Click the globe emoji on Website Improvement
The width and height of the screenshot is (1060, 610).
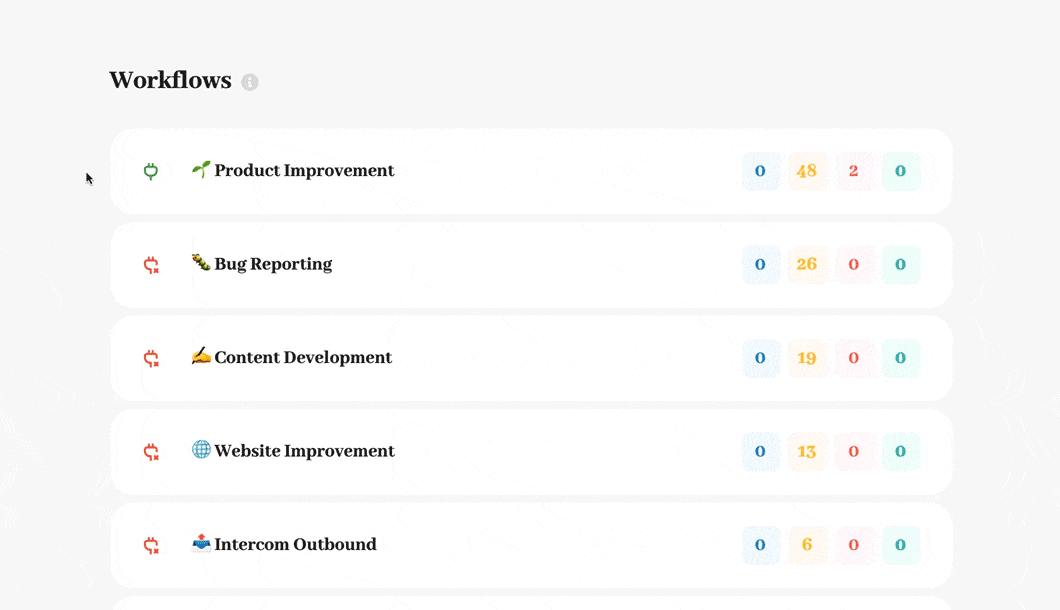[201, 450]
